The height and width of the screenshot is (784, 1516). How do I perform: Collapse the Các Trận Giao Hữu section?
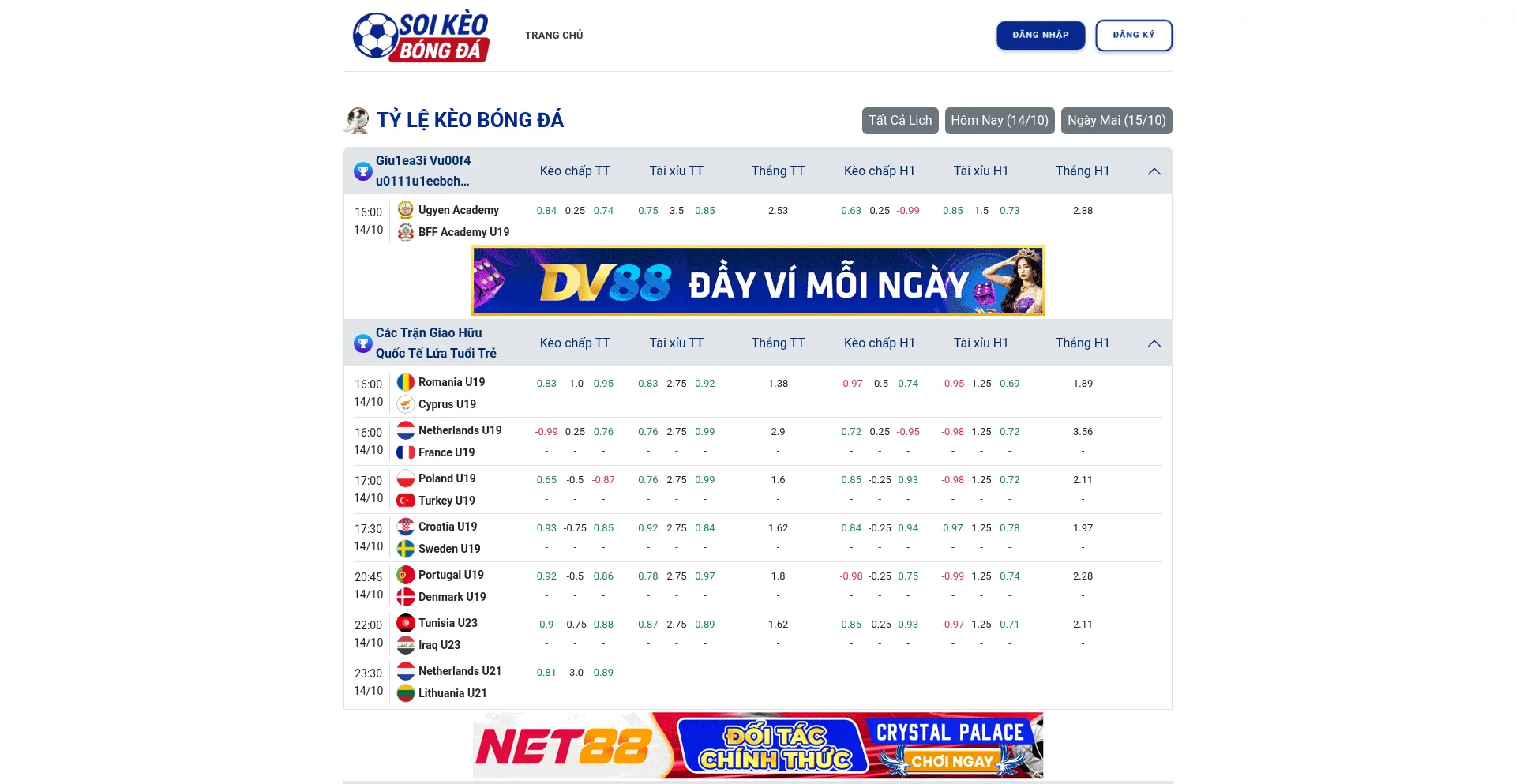(1154, 343)
